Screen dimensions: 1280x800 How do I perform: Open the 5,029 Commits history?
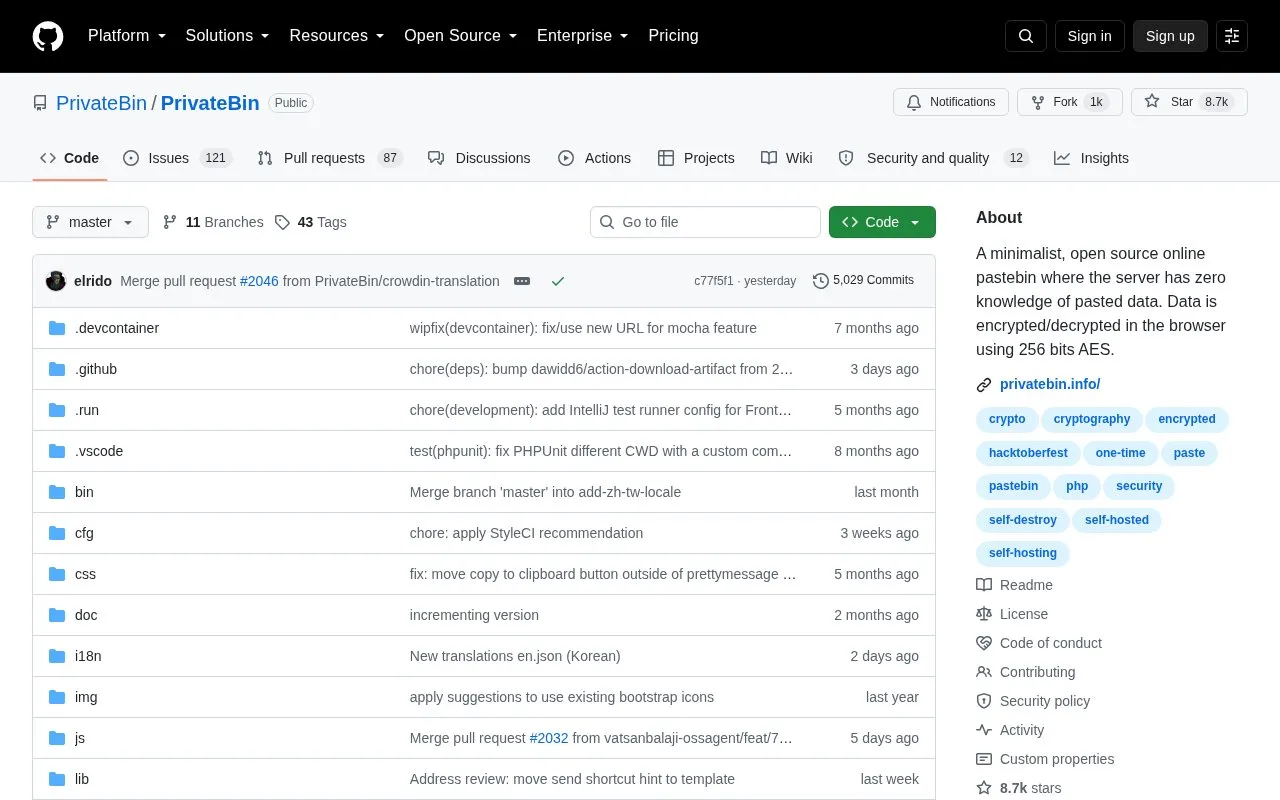863,280
